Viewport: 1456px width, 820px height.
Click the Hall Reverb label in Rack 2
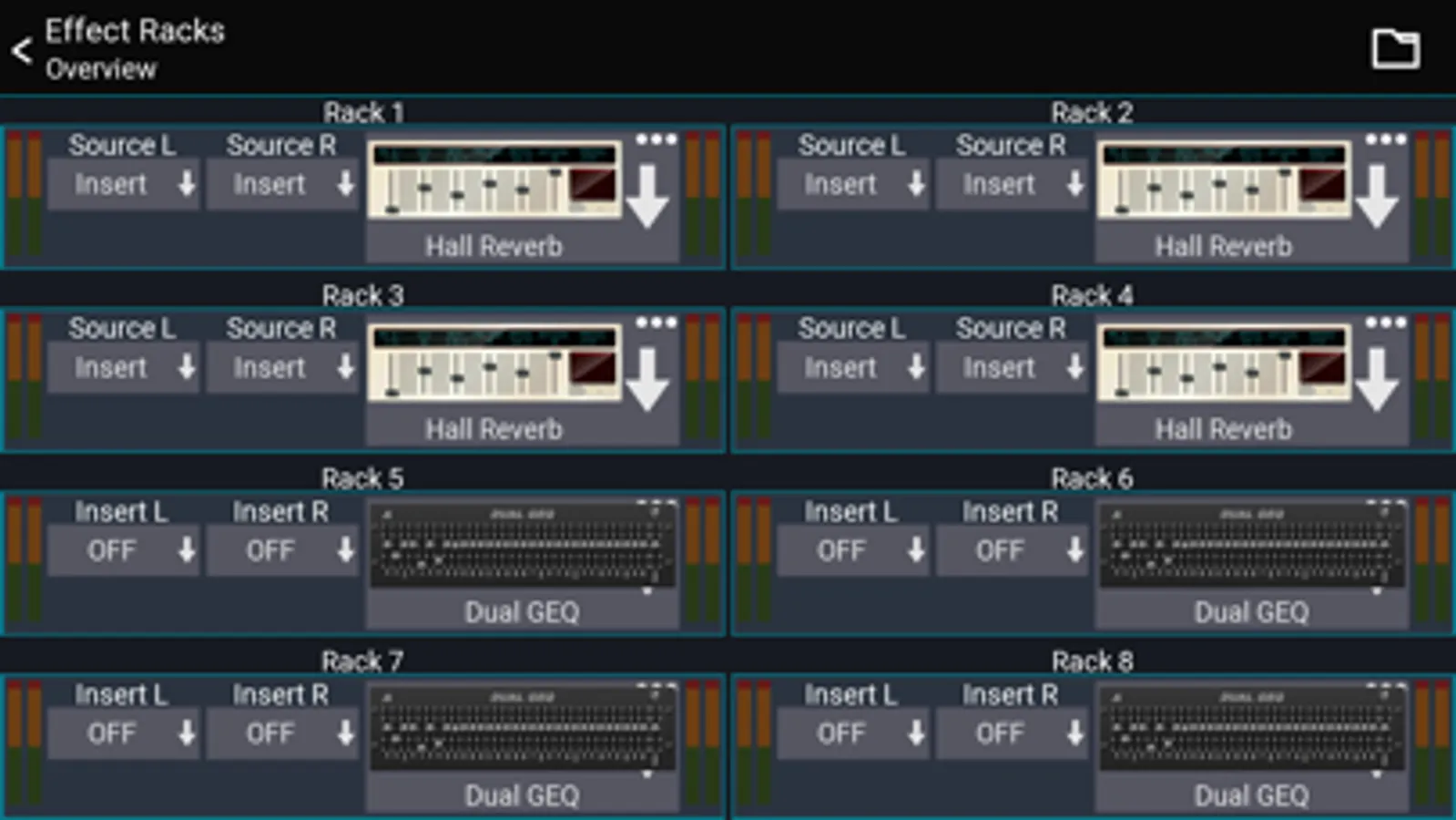tap(1224, 246)
